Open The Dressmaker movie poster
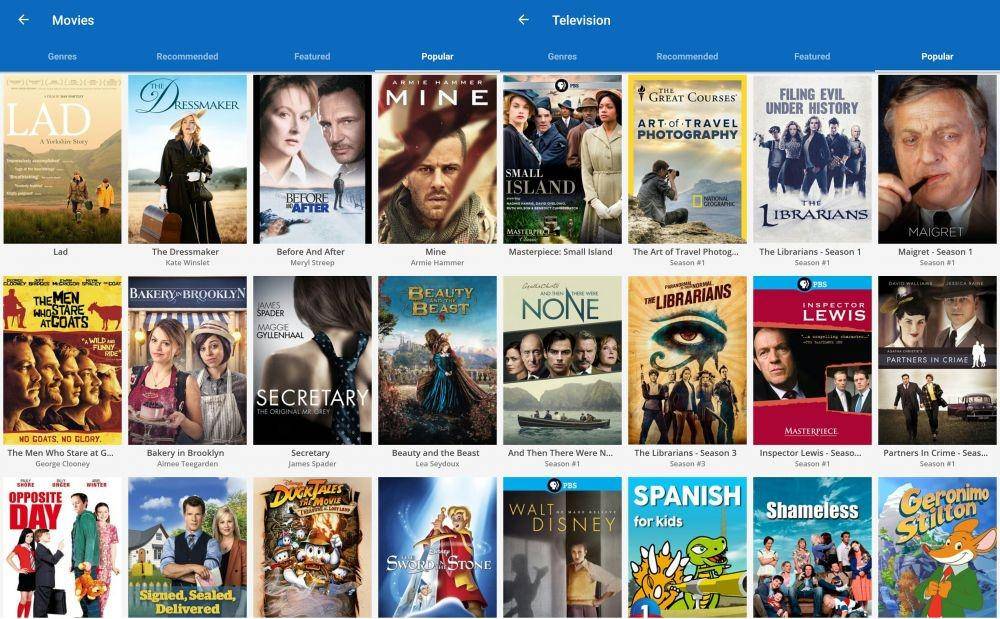1000x619 pixels. pyautogui.click(x=188, y=159)
